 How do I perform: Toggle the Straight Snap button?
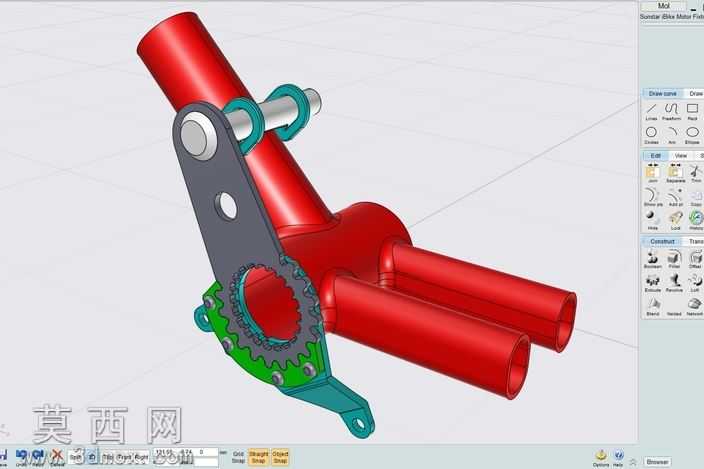click(x=258, y=457)
